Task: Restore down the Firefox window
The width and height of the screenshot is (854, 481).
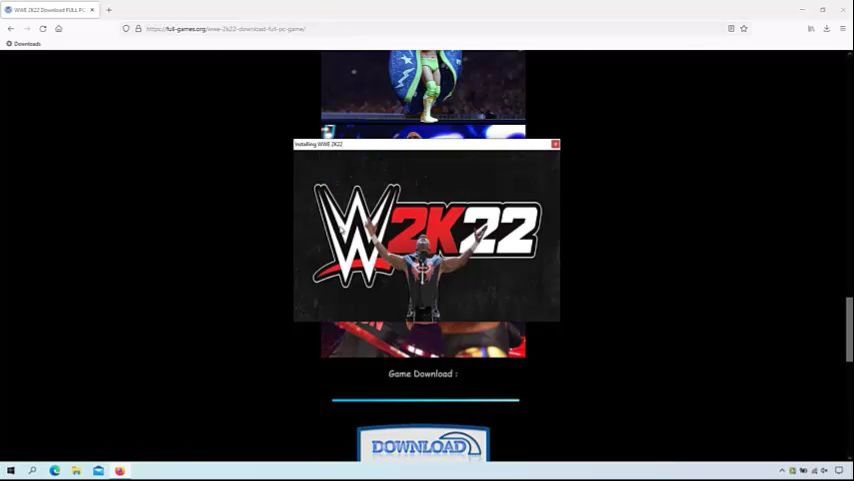Action: click(x=823, y=10)
